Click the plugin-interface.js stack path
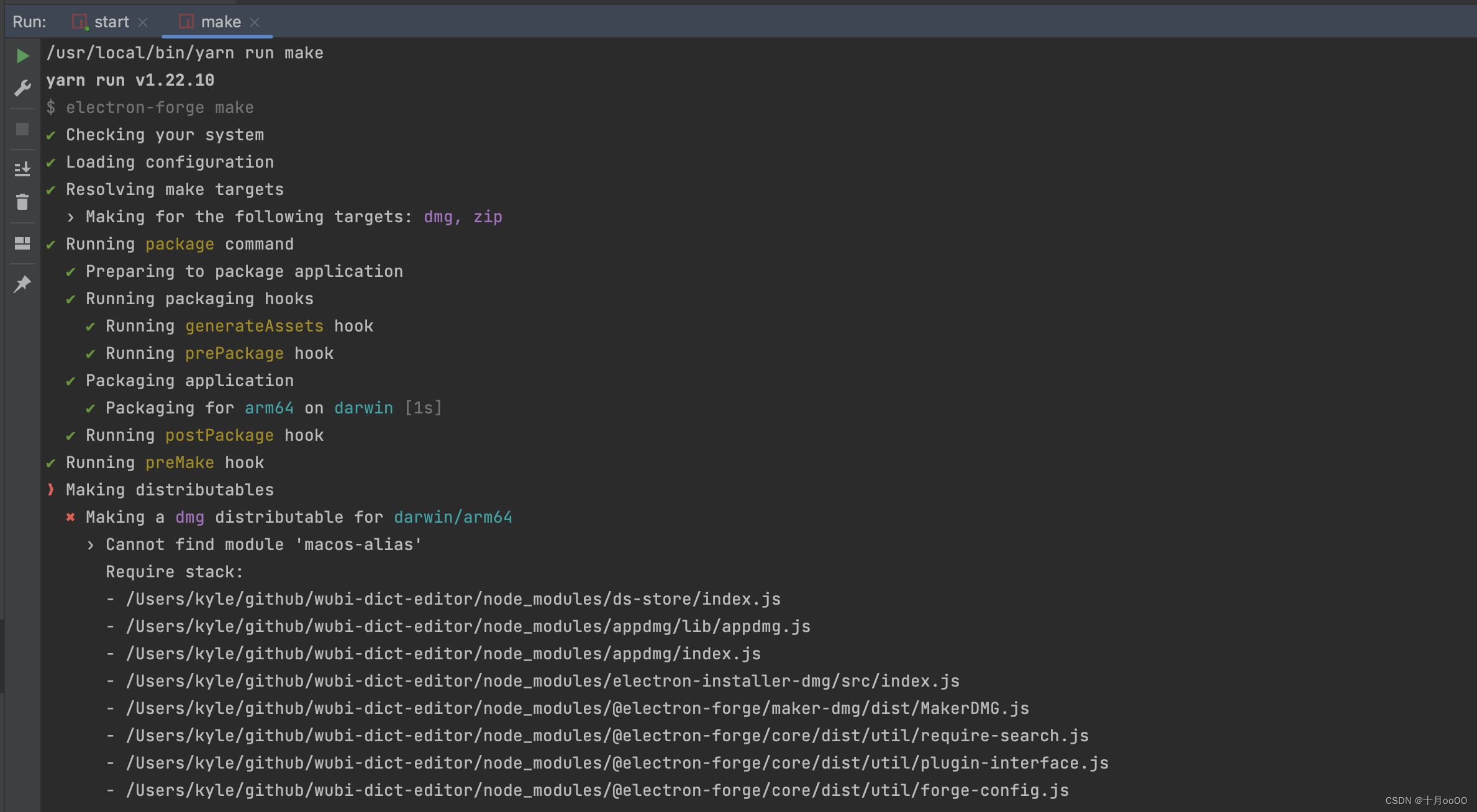 (x=617, y=763)
